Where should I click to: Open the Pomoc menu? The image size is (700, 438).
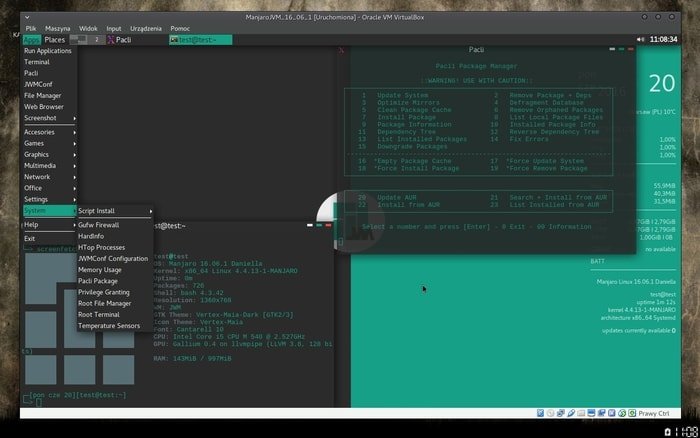(x=180, y=29)
